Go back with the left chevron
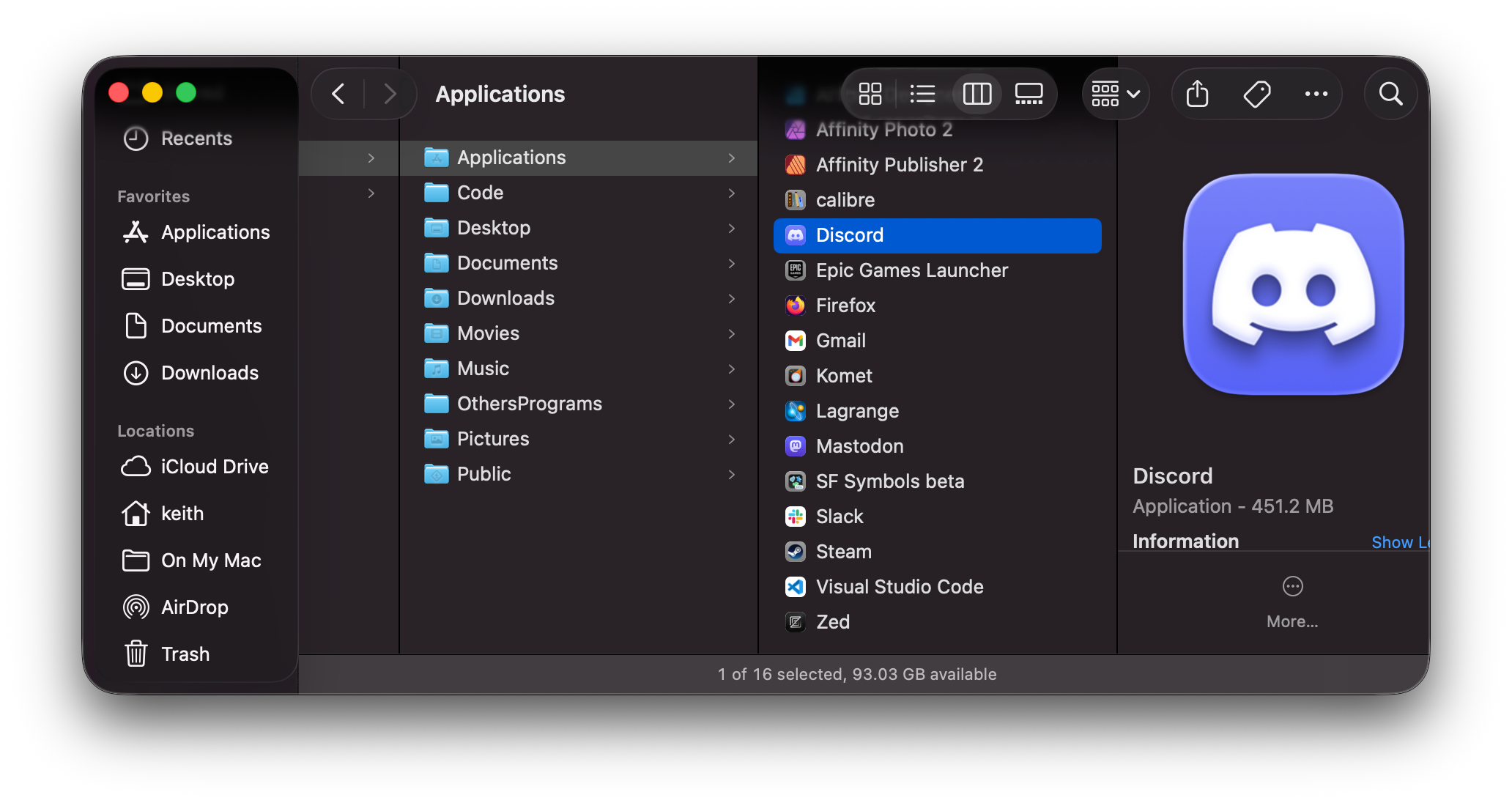This screenshot has height=803, width=1512. pyautogui.click(x=338, y=94)
